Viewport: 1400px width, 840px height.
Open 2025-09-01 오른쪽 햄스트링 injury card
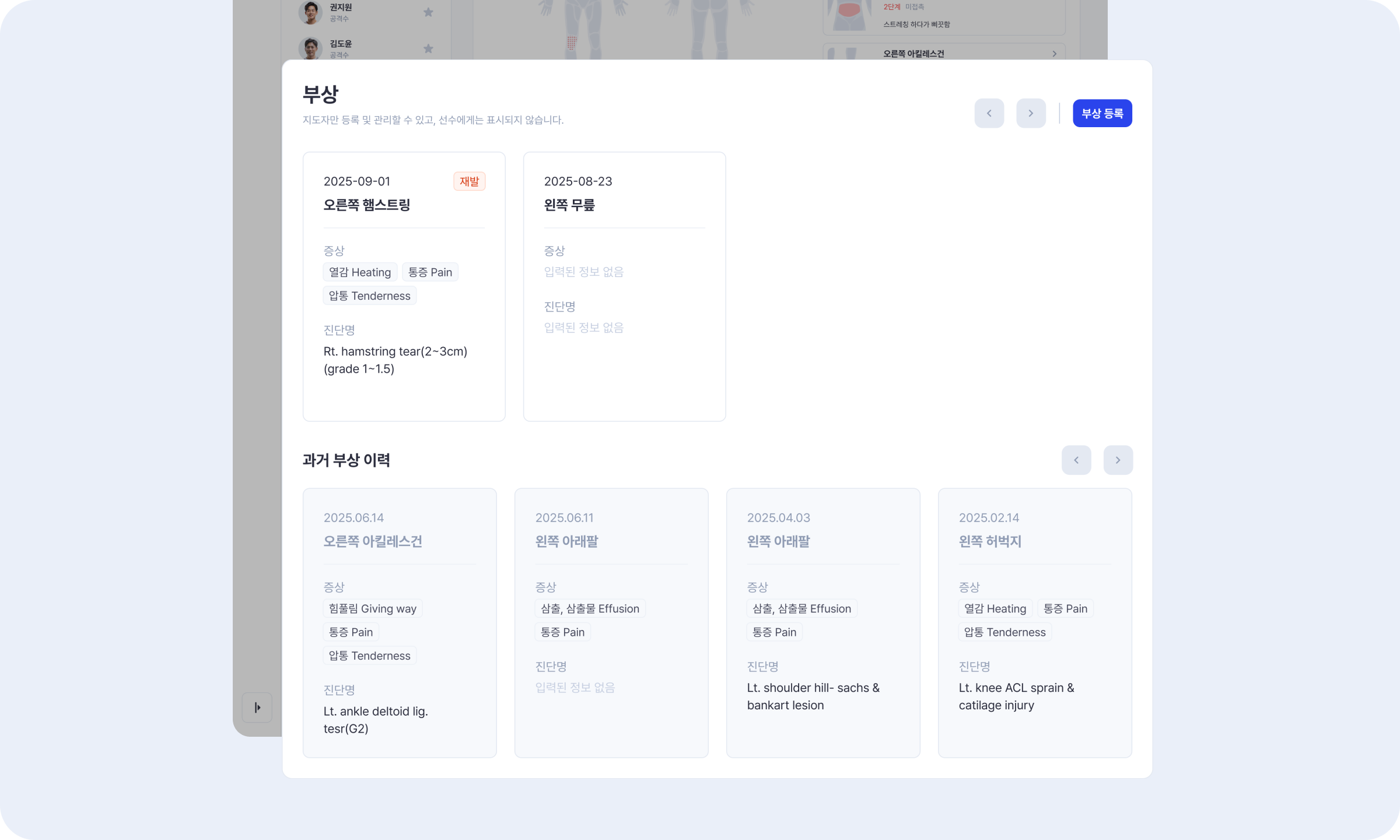point(404,286)
